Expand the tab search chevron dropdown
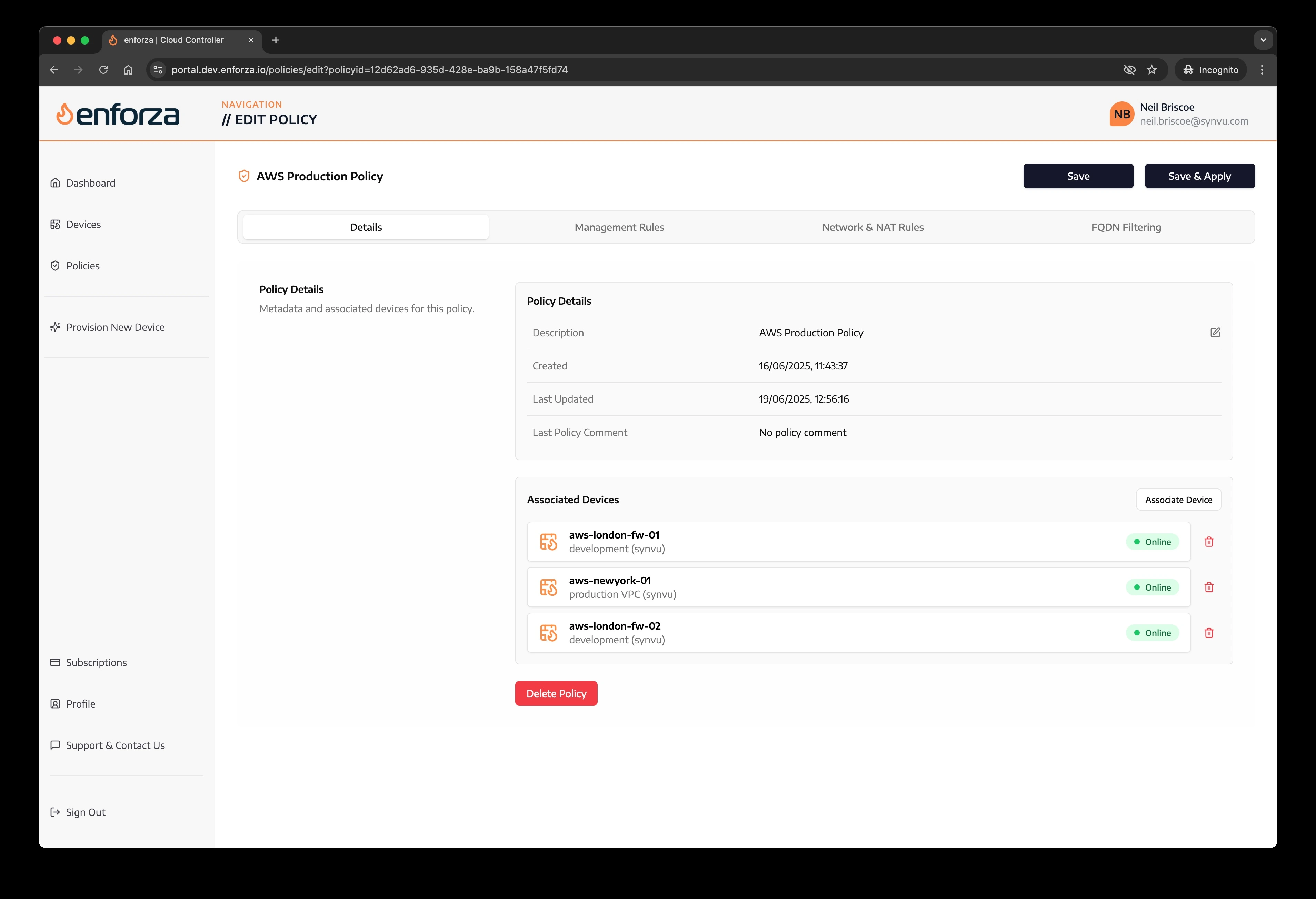This screenshot has height=899, width=1316. (x=1263, y=40)
